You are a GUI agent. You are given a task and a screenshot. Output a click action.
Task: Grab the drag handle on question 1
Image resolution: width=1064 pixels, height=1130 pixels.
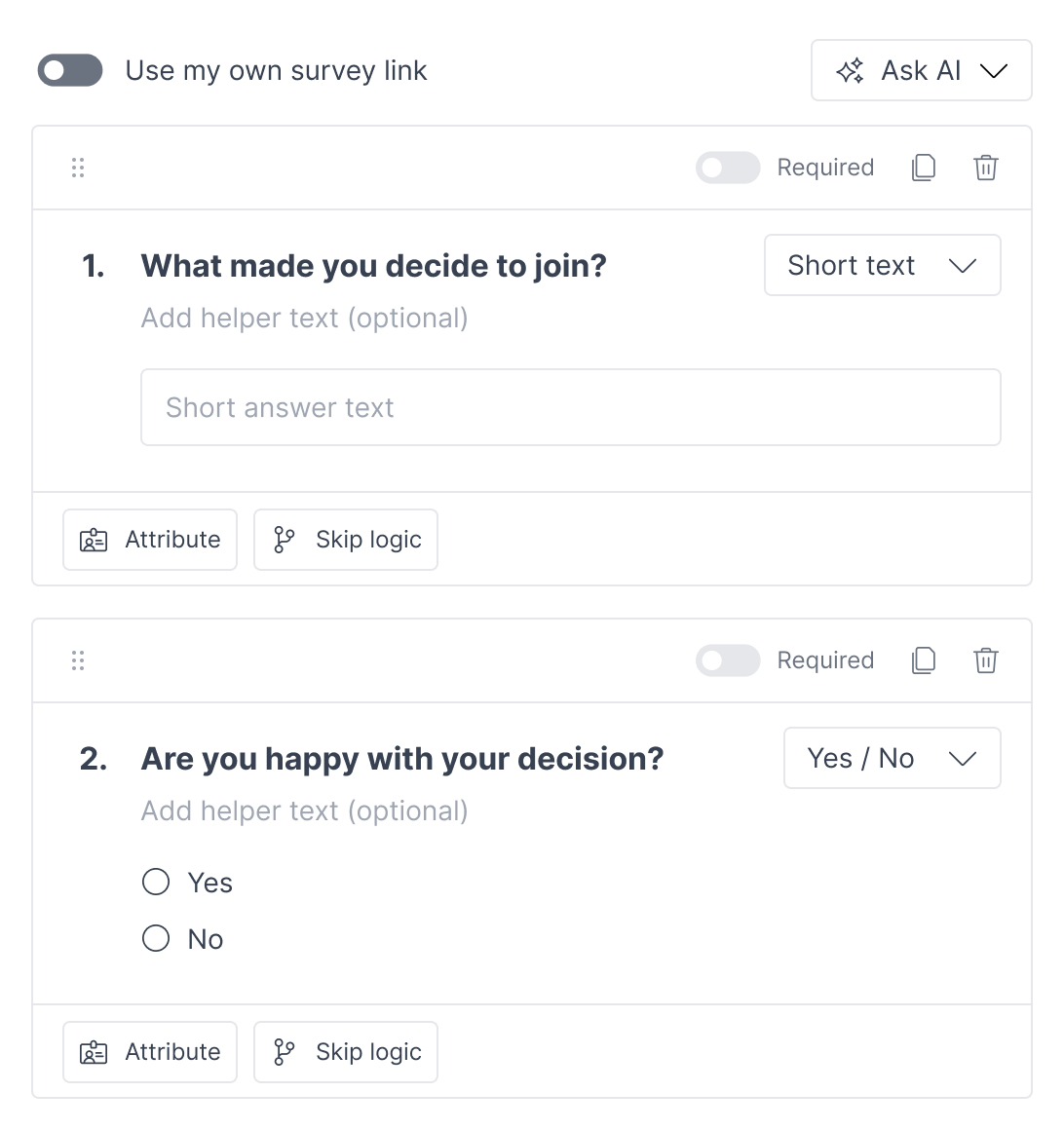(x=78, y=167)
